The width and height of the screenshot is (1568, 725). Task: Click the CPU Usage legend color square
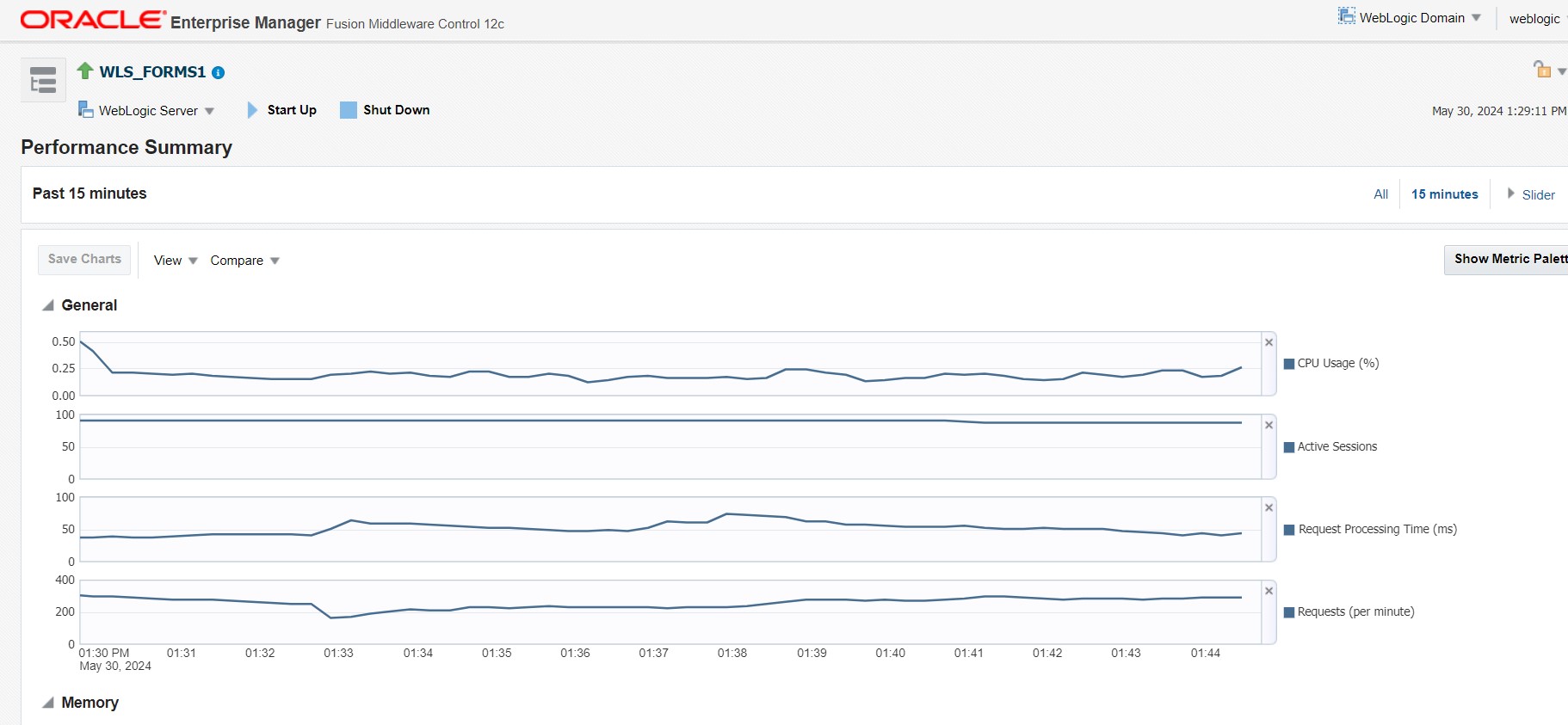point(1289,364)
